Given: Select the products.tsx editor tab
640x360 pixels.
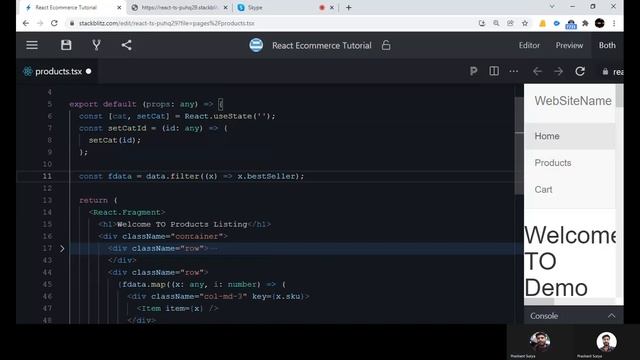Looking at the screenshot, I should (58, 71).
